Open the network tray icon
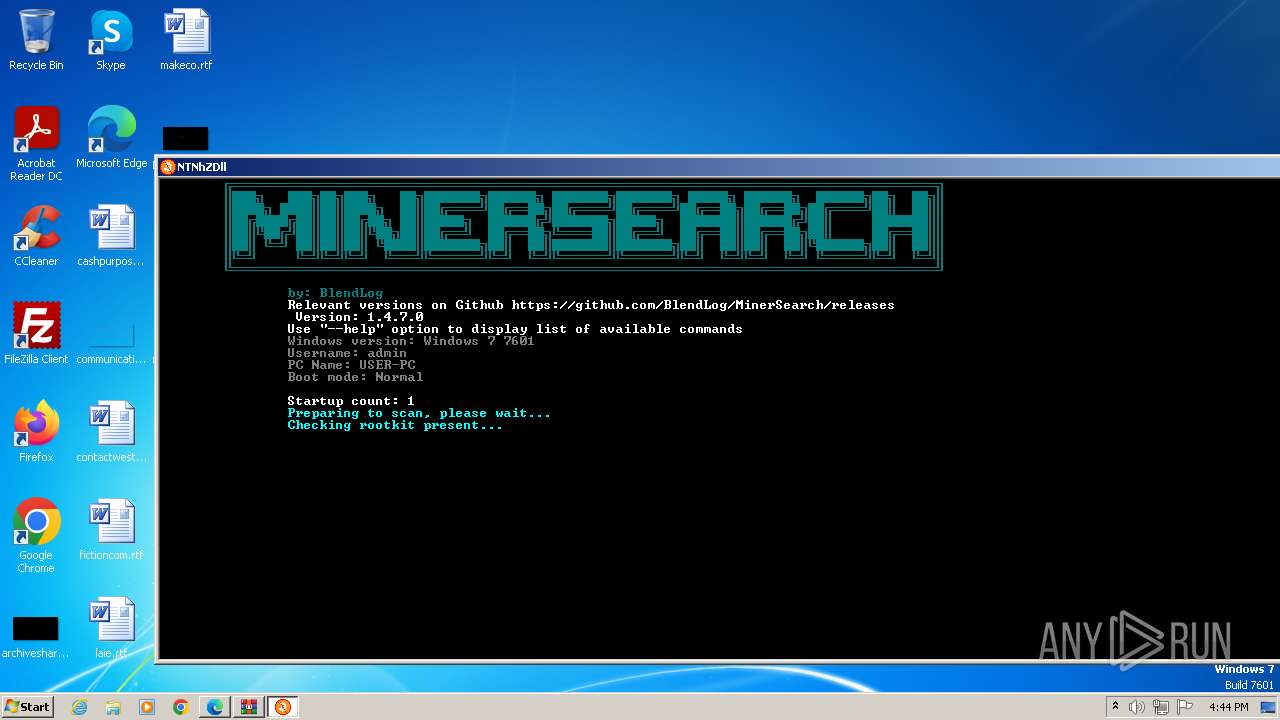 coord(1161,707)
